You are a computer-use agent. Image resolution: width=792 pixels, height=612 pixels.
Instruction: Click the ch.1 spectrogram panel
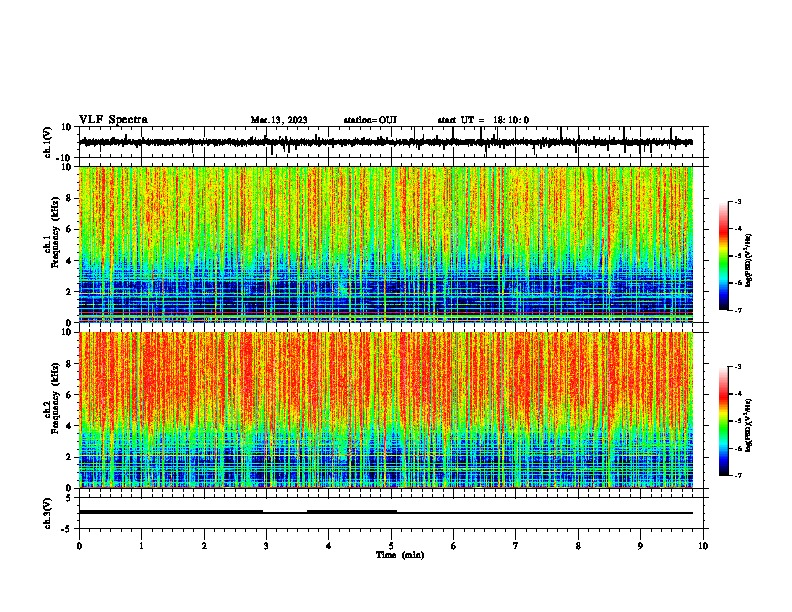(386, 244)
